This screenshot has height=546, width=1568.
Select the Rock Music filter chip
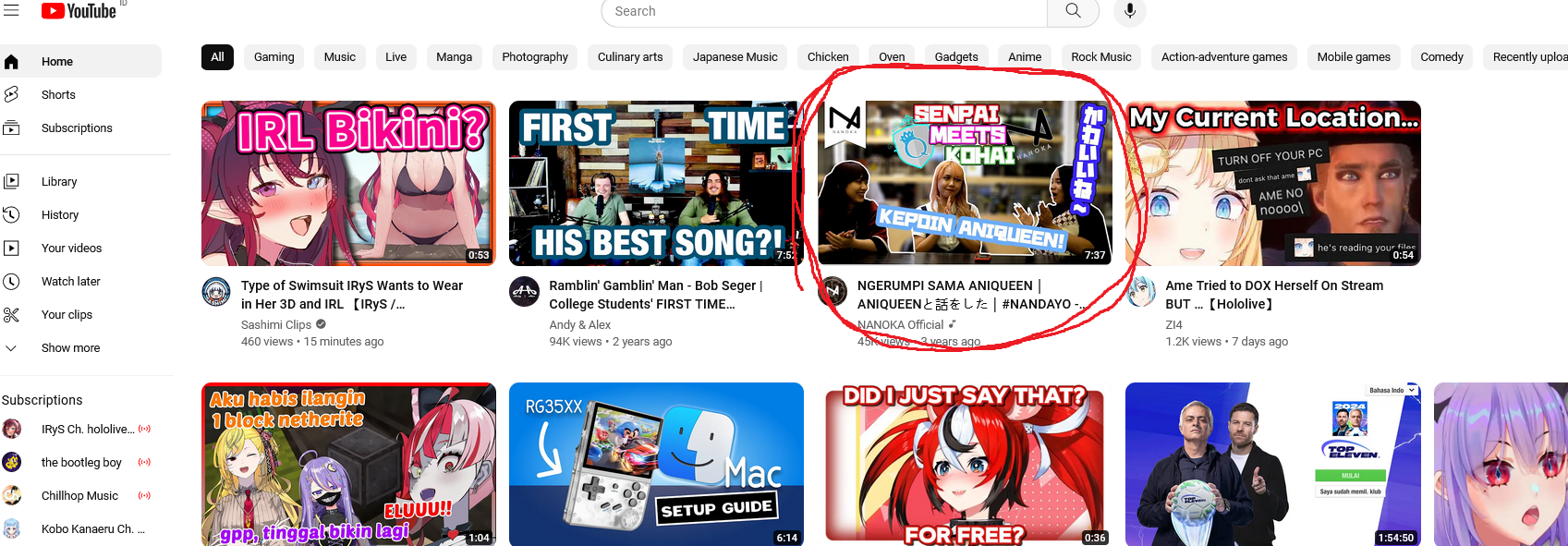1101,57
